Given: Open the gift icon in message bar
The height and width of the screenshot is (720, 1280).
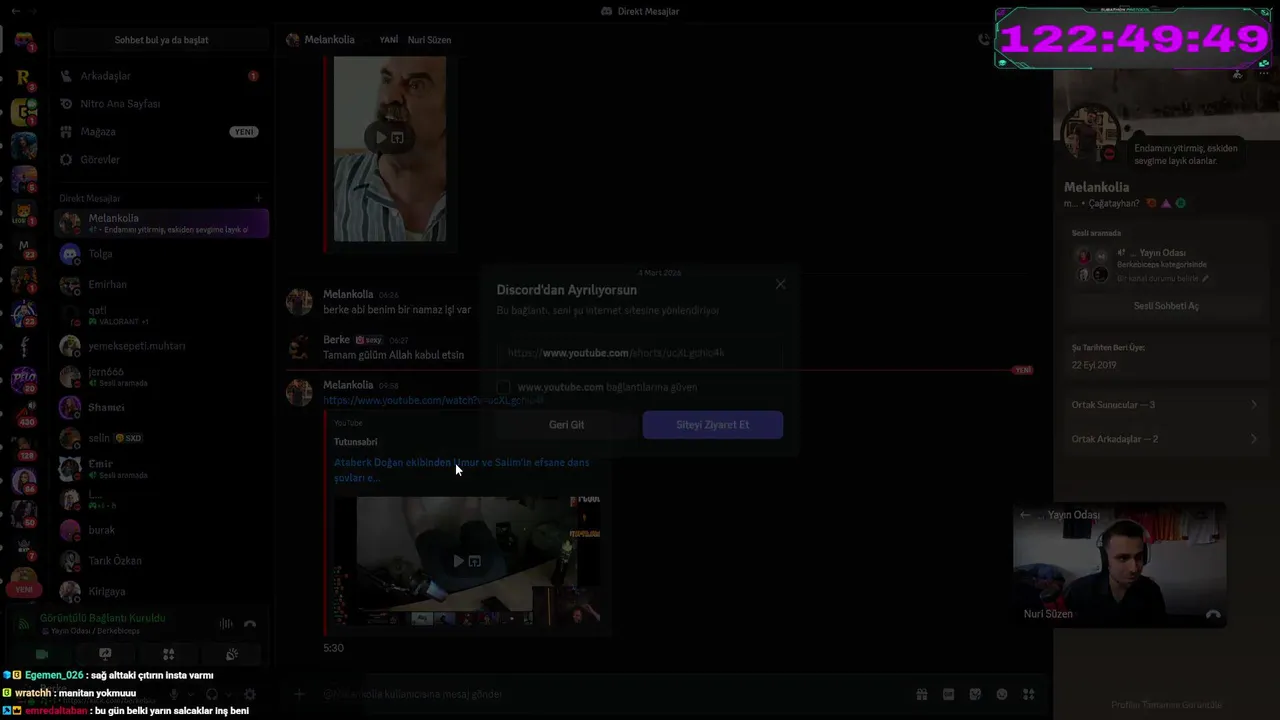Looking at the screenshot, I should (x=921, y=694).
